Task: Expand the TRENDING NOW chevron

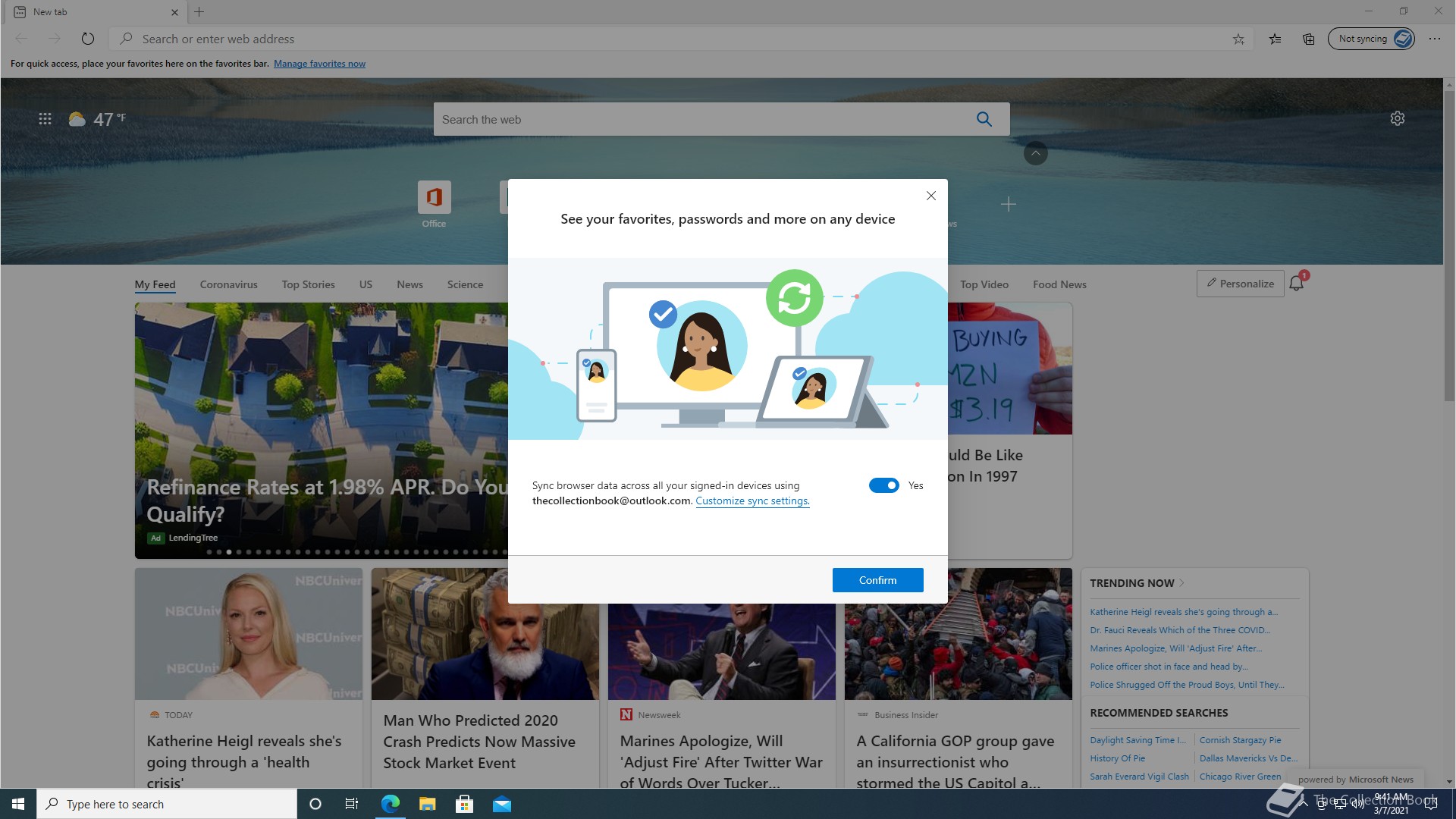Action: pyautogui.click(x=1181, y=583)
